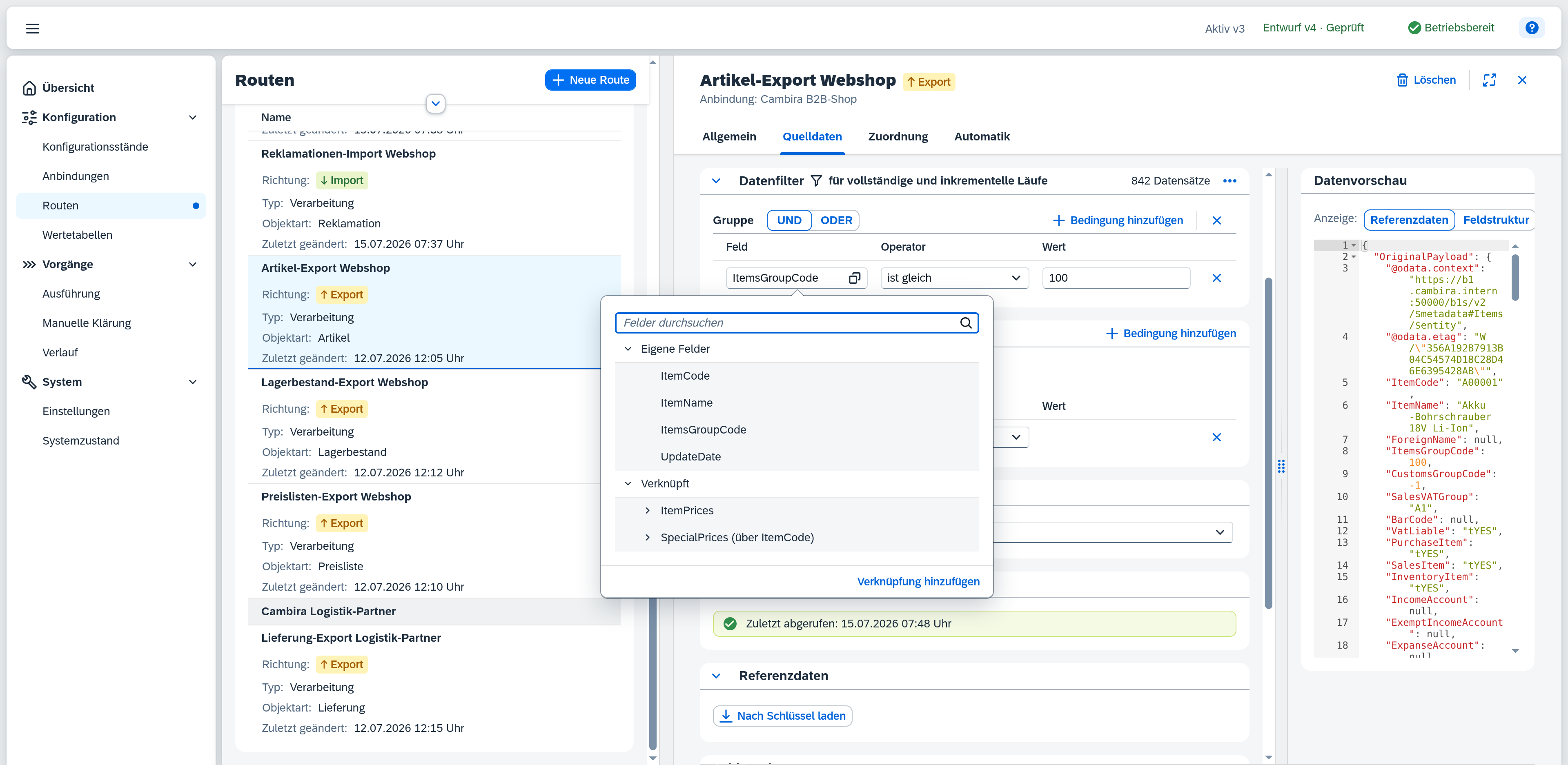
Task: Open the Automatik tab
Action: point(981,137)
